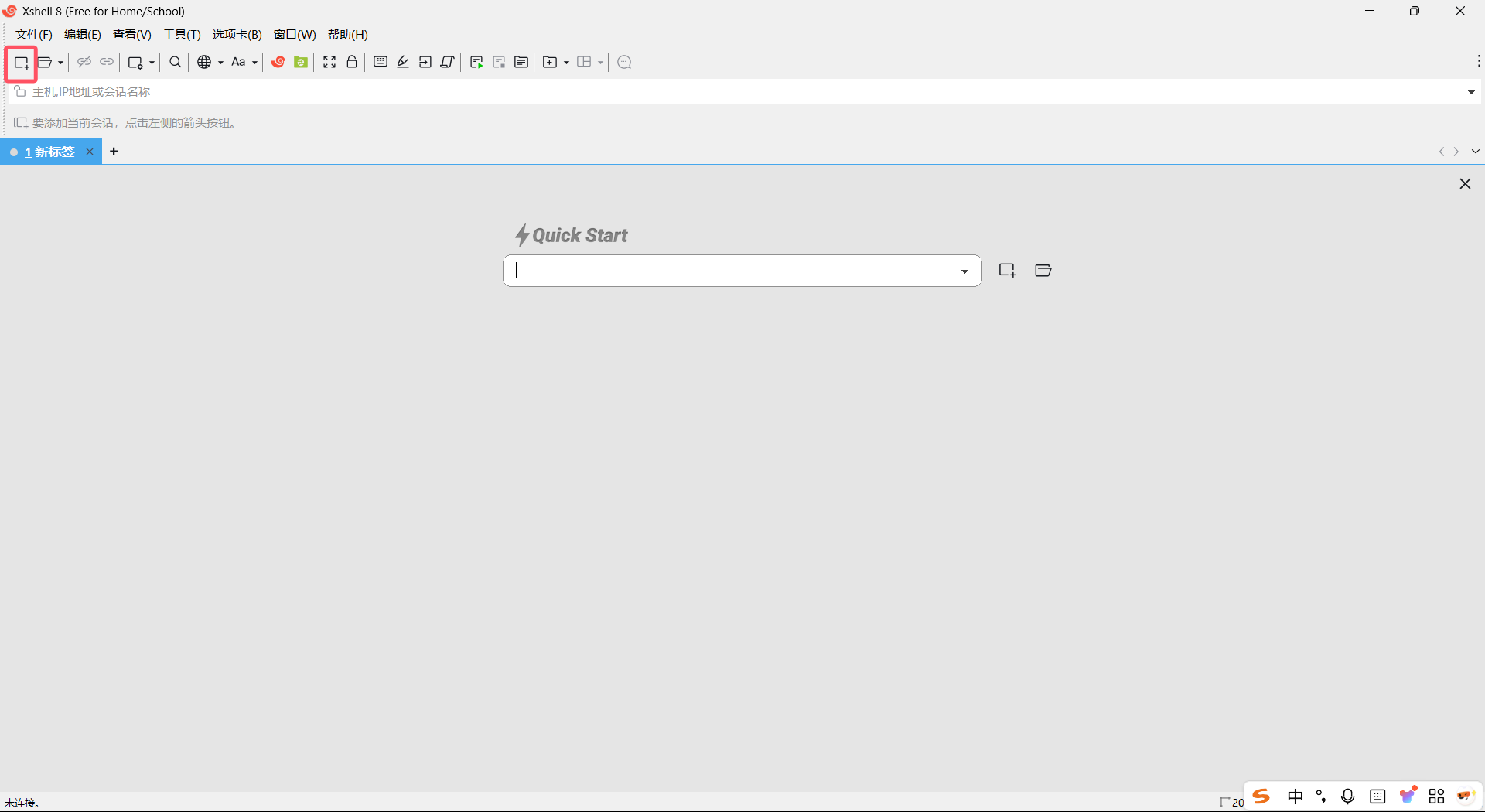This screenshot has width=1485, height=812.
Task: Expand the tiling layout dropdown arrow
Action: click(x=599, y=62)
